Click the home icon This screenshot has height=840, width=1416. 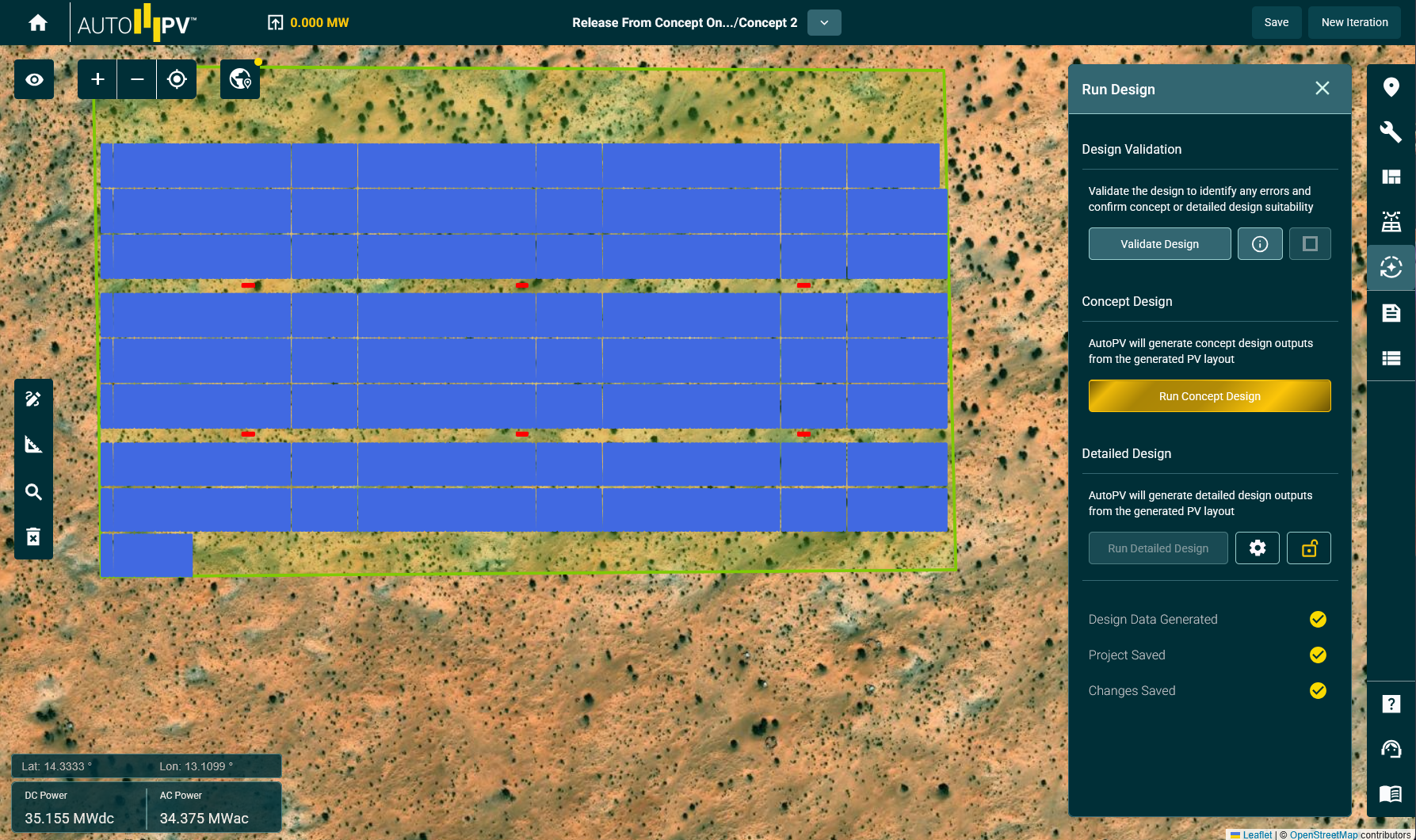click(37, 23)
